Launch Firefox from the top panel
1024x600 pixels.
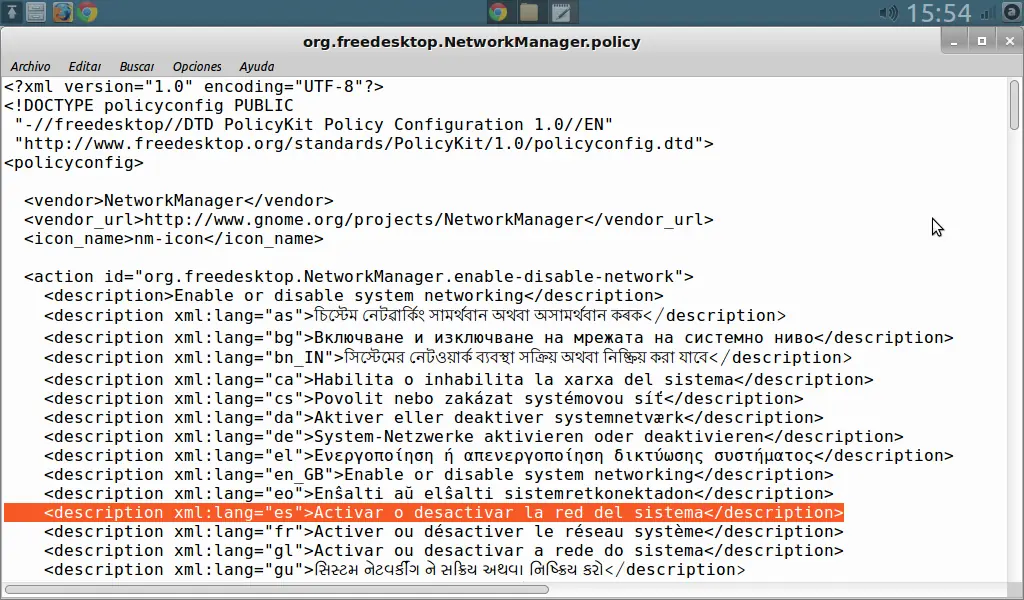(x=62, y=12)
